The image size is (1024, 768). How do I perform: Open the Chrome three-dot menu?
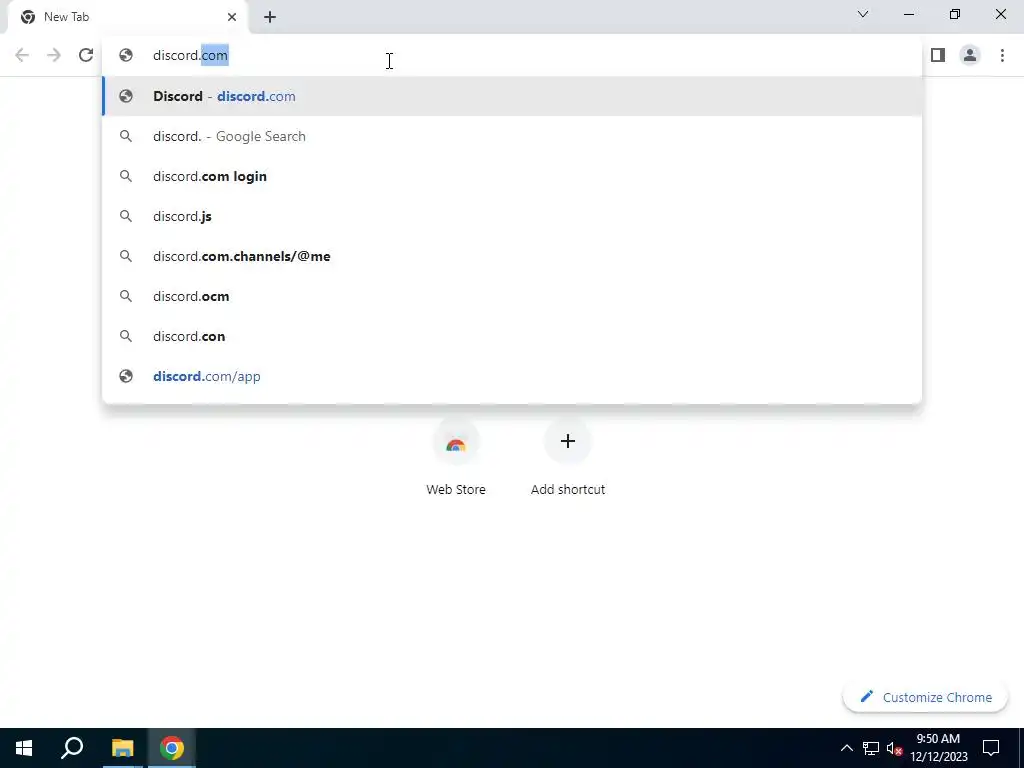(x=1002, y=56)
